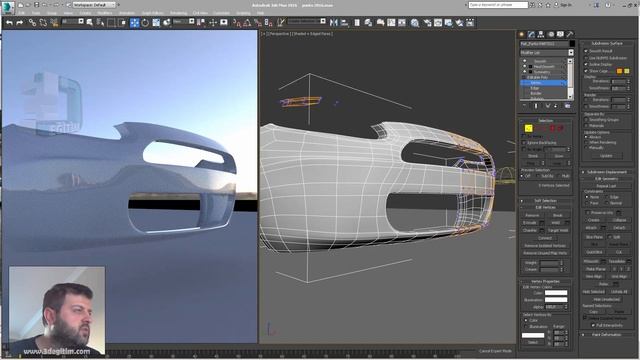Select the When Rendering update option
This screenshot has height=360, width=640.
pos(586,142)
